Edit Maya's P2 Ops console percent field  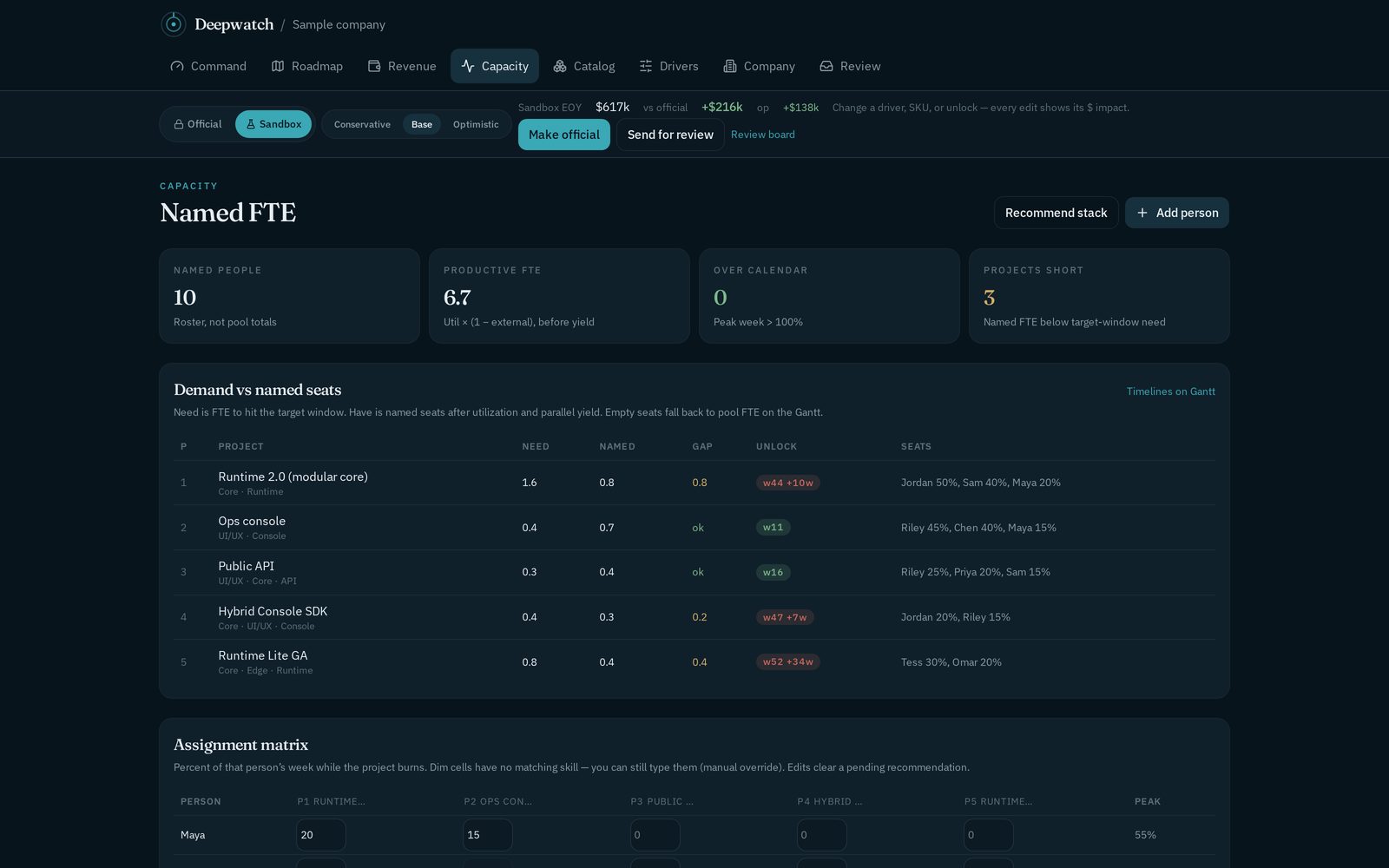[488, 835]
